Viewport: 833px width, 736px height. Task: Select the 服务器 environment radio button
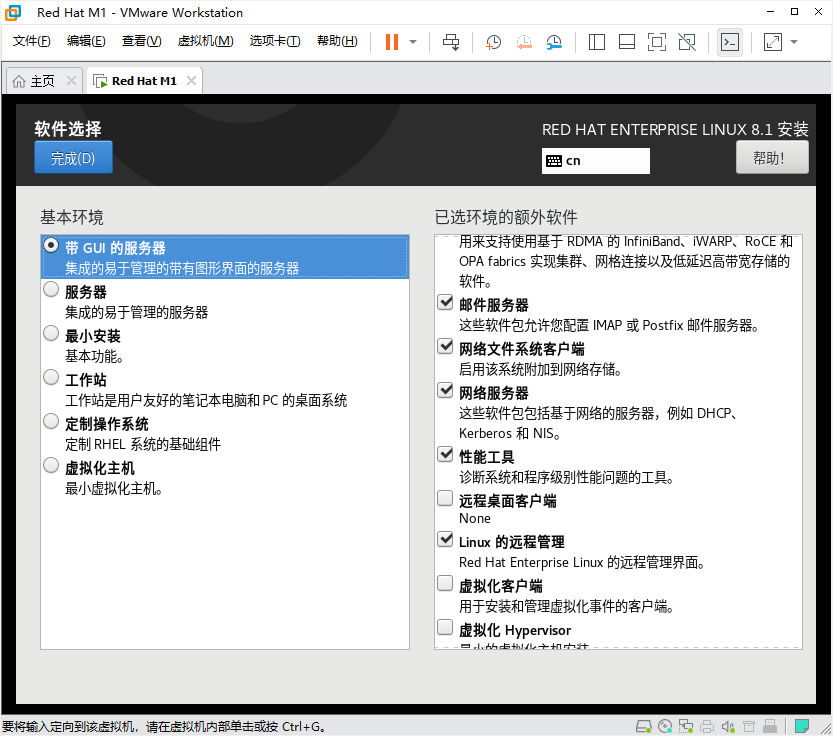point(51,290)
